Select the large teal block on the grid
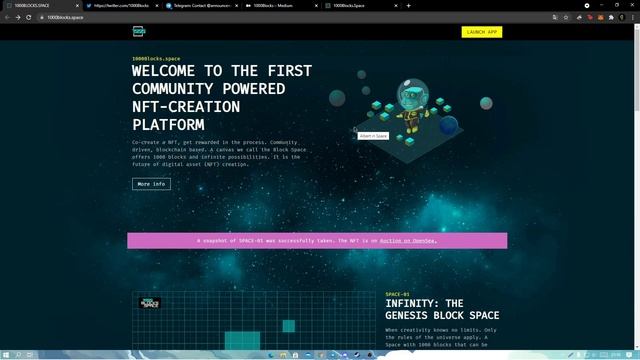 click(x=242, y=341)
